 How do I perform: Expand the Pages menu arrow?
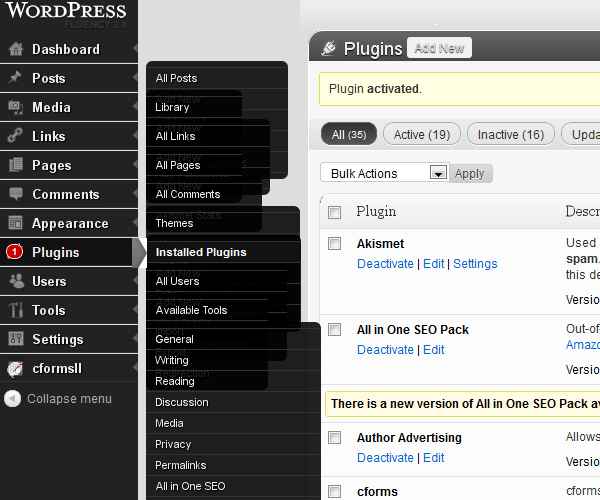click(135, 165)
